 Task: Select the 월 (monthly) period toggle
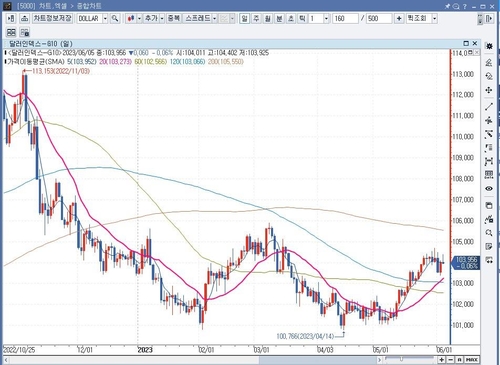coord(268,18)
